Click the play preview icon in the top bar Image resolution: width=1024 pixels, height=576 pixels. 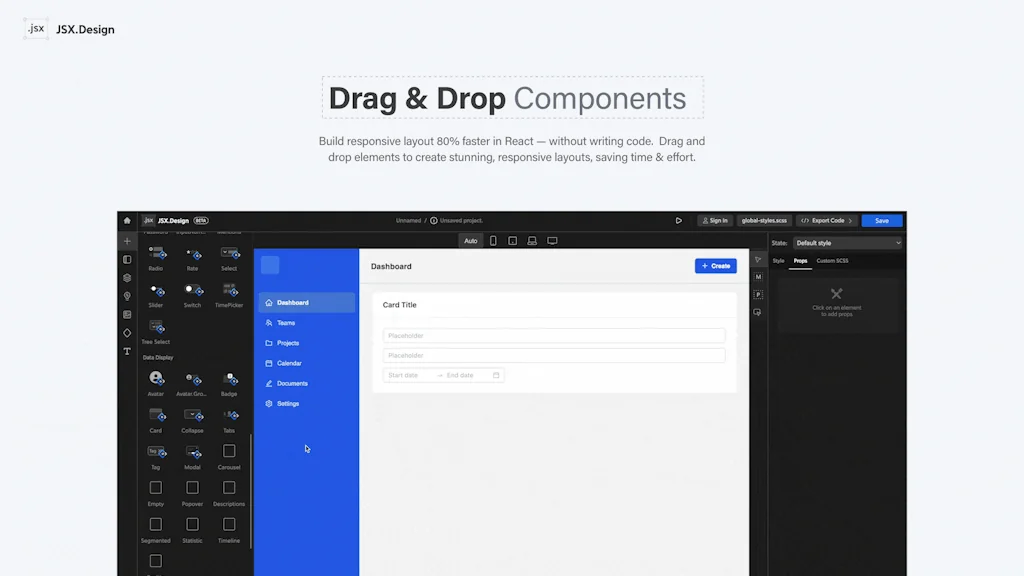pyautogui.click(x=678, y=219)
